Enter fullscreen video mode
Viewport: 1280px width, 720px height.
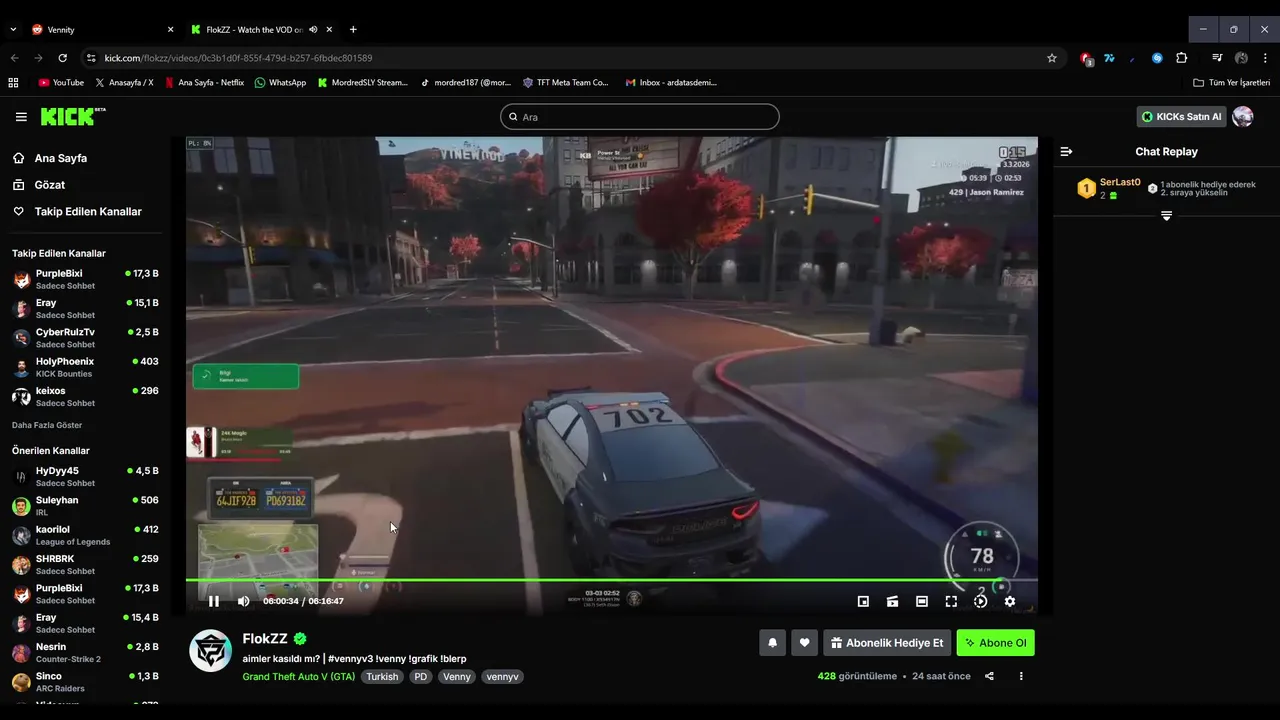[951, 601]
